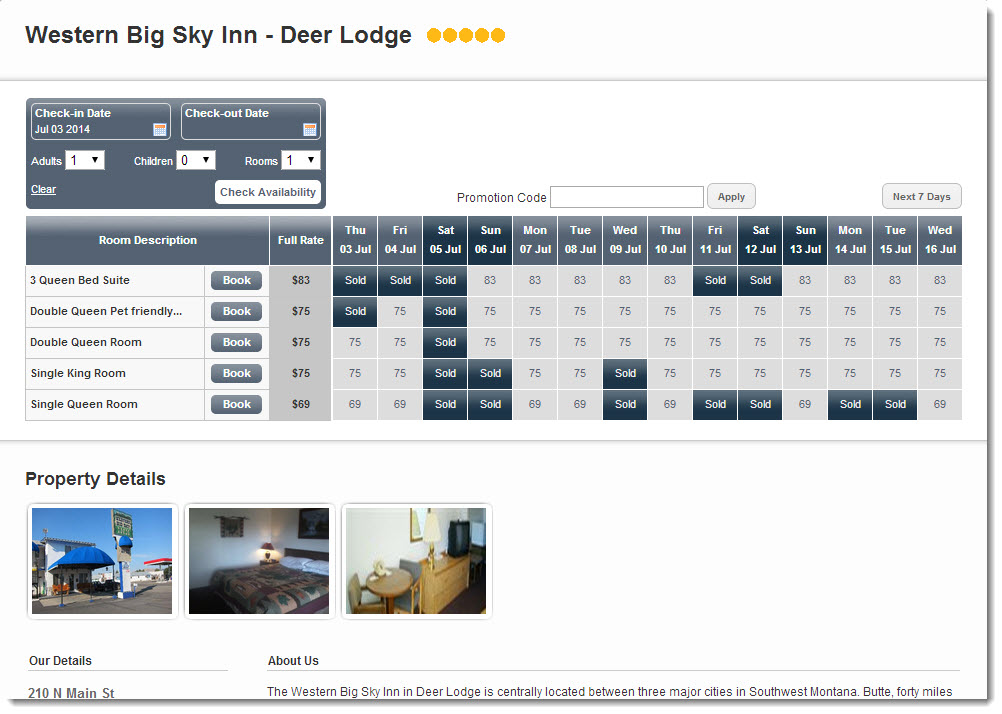Select the Tue 15 Jul column header

click(x=895, y=240)
